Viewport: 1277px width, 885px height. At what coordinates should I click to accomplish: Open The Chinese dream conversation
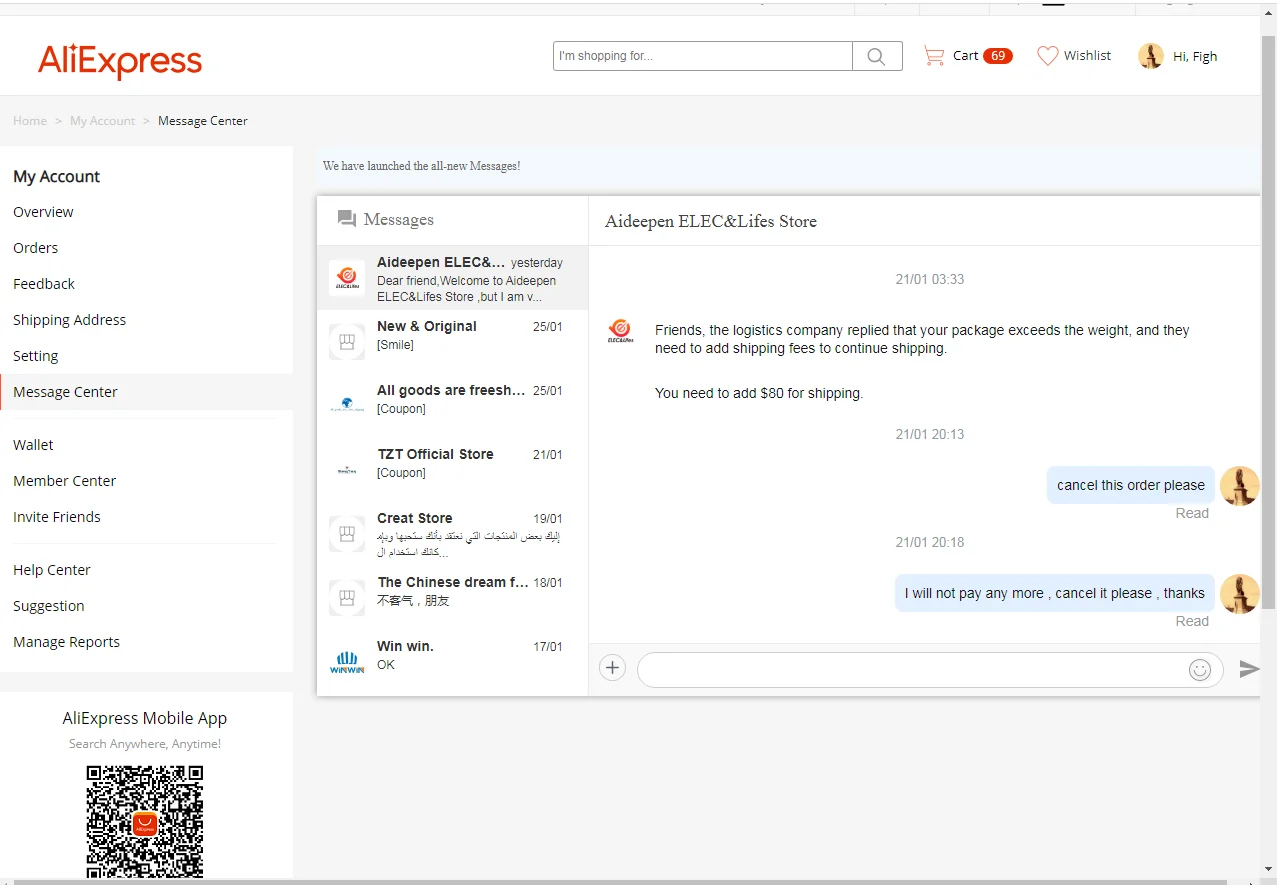[452, 598]
